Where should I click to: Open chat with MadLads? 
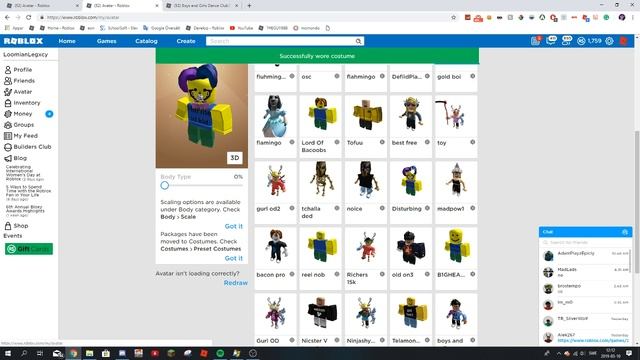585,272
